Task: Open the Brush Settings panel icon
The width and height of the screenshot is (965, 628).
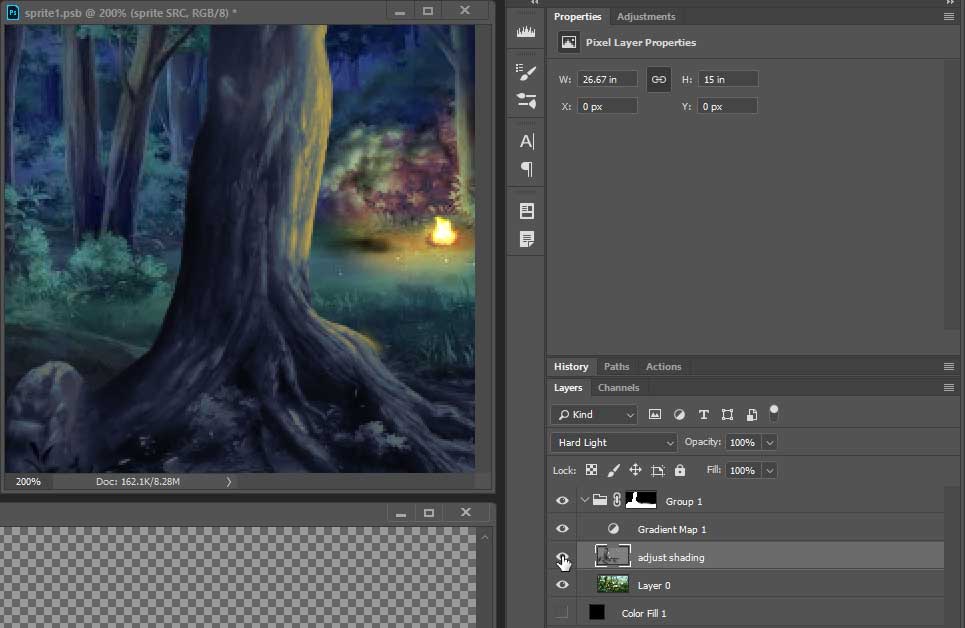Action: [526, 70]
